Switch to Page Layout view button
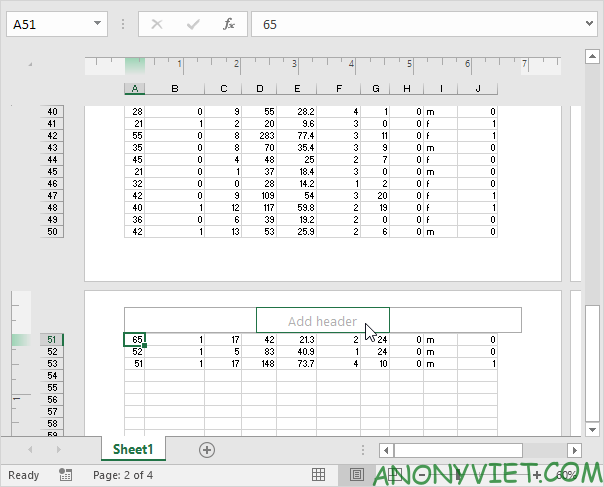Viewport: 604px width, 487px height. 357,474
